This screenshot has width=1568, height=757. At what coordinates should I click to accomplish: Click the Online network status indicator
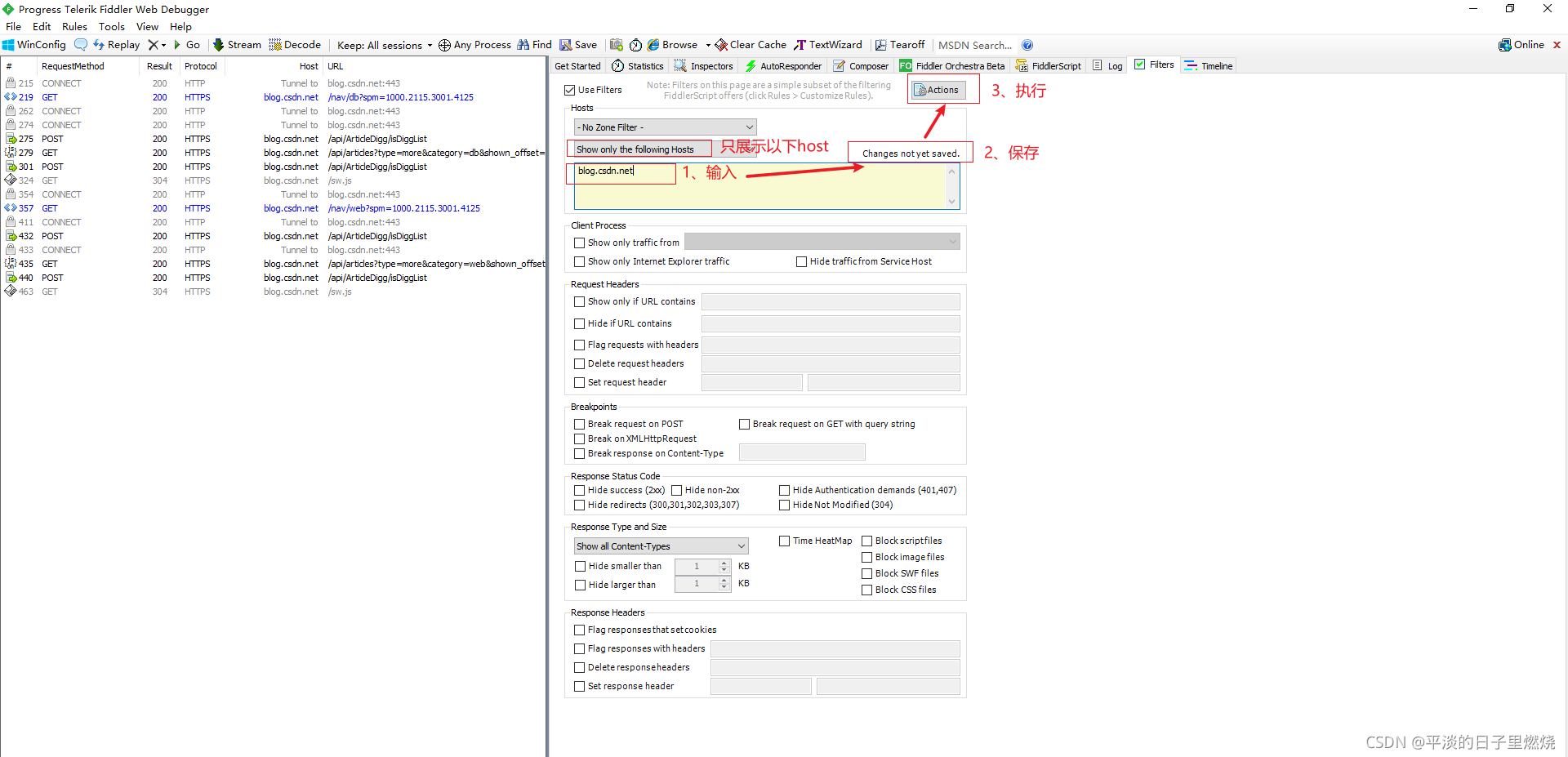1521,45
